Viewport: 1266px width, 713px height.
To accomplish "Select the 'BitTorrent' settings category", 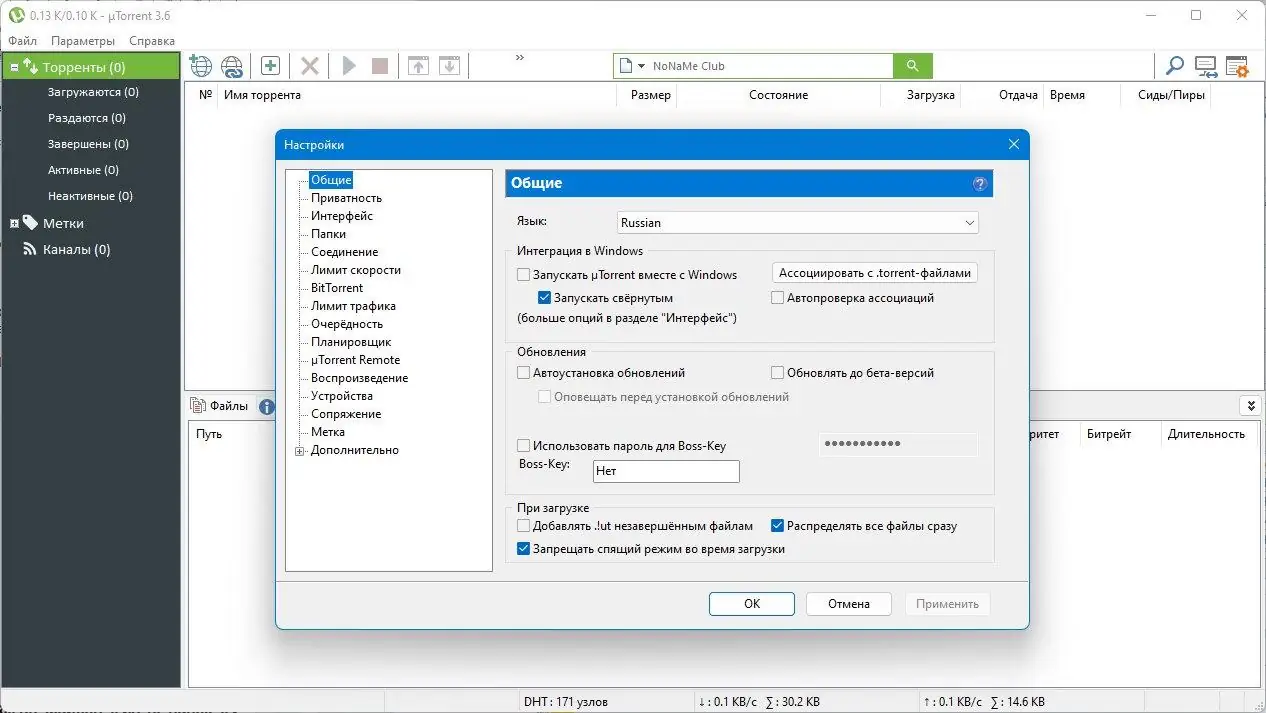I will [x=339, y=287].
